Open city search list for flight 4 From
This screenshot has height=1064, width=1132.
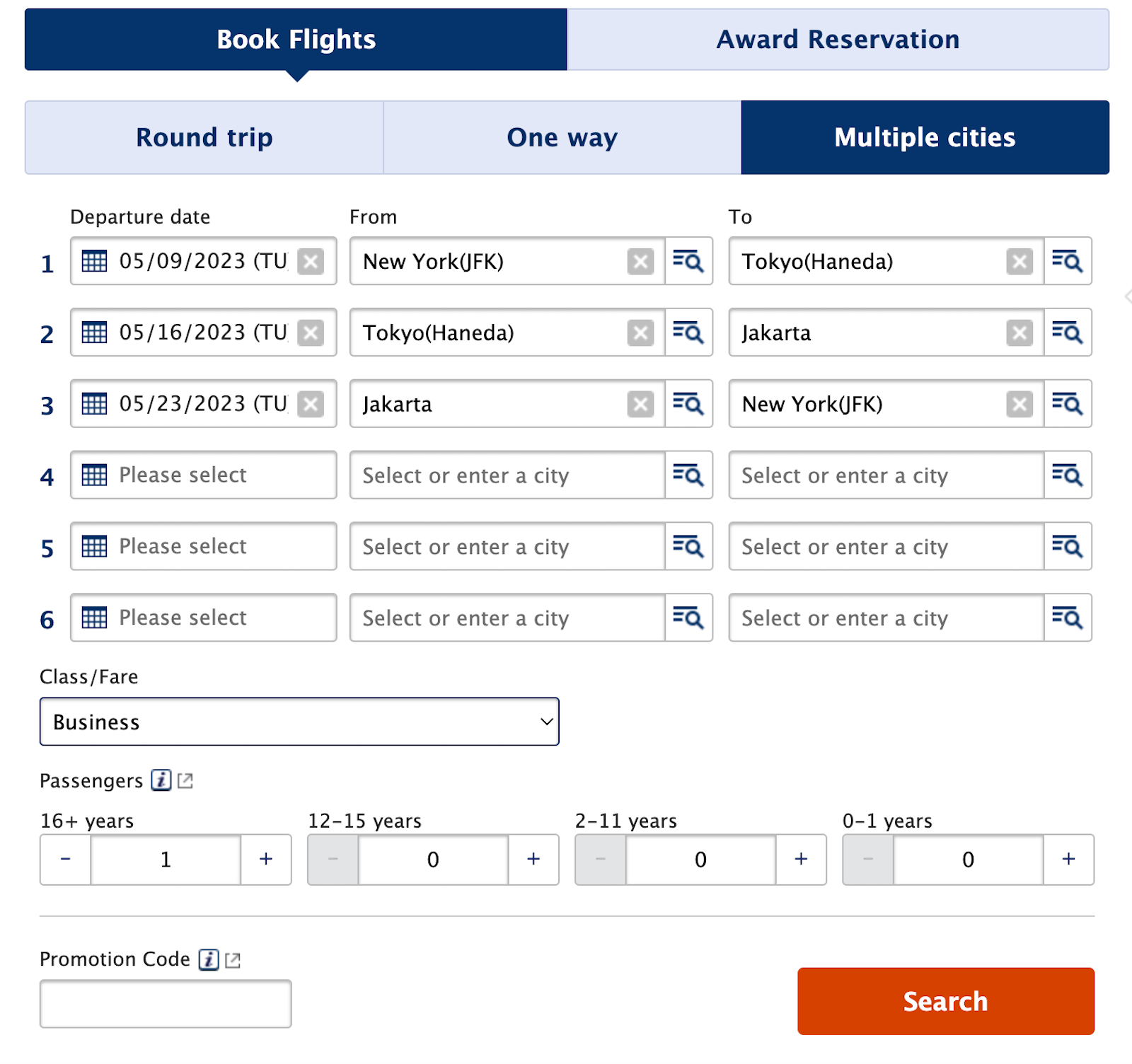688,475
